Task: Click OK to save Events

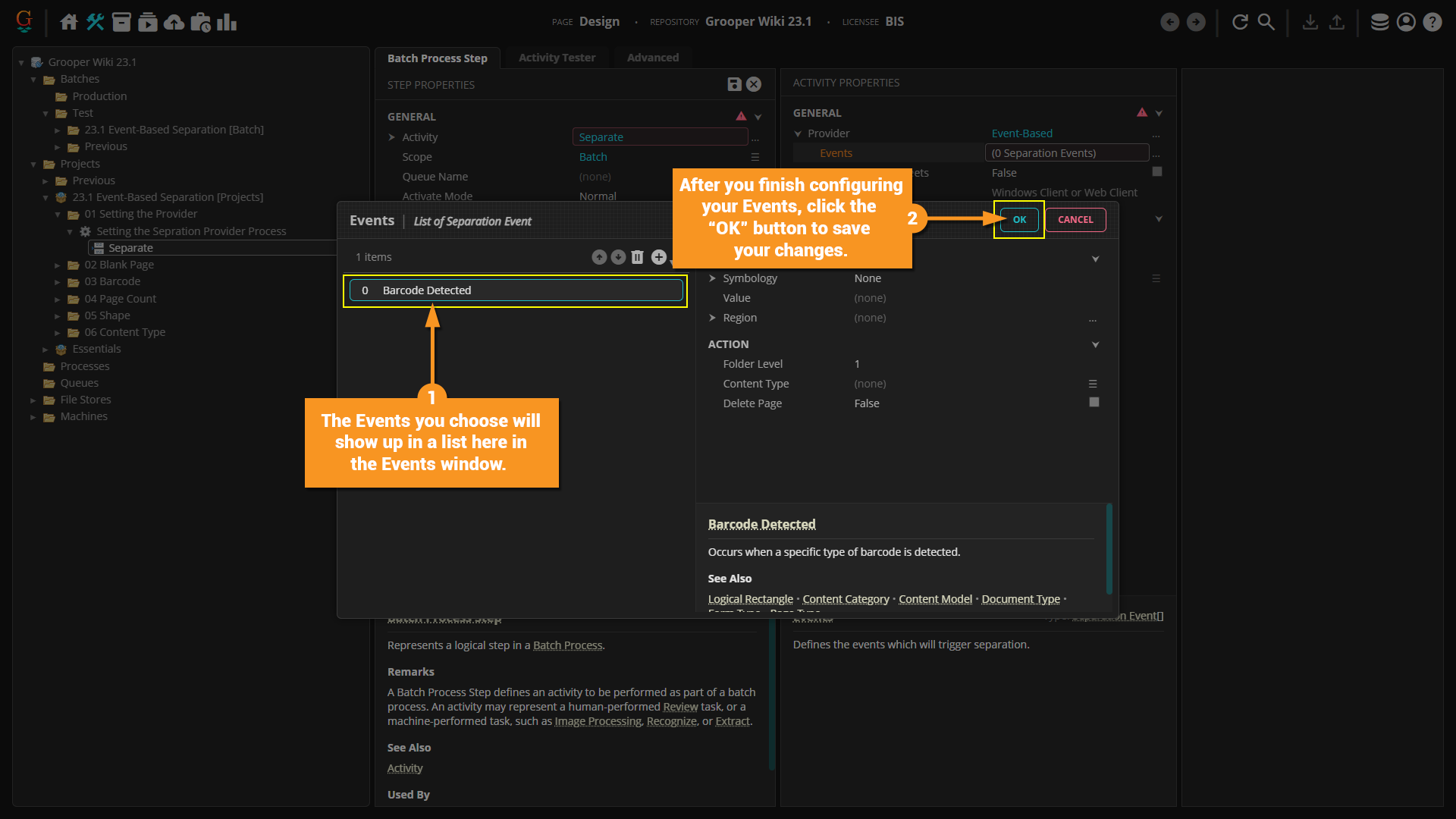Action: pyautogui.click(x=1019, y=220)
